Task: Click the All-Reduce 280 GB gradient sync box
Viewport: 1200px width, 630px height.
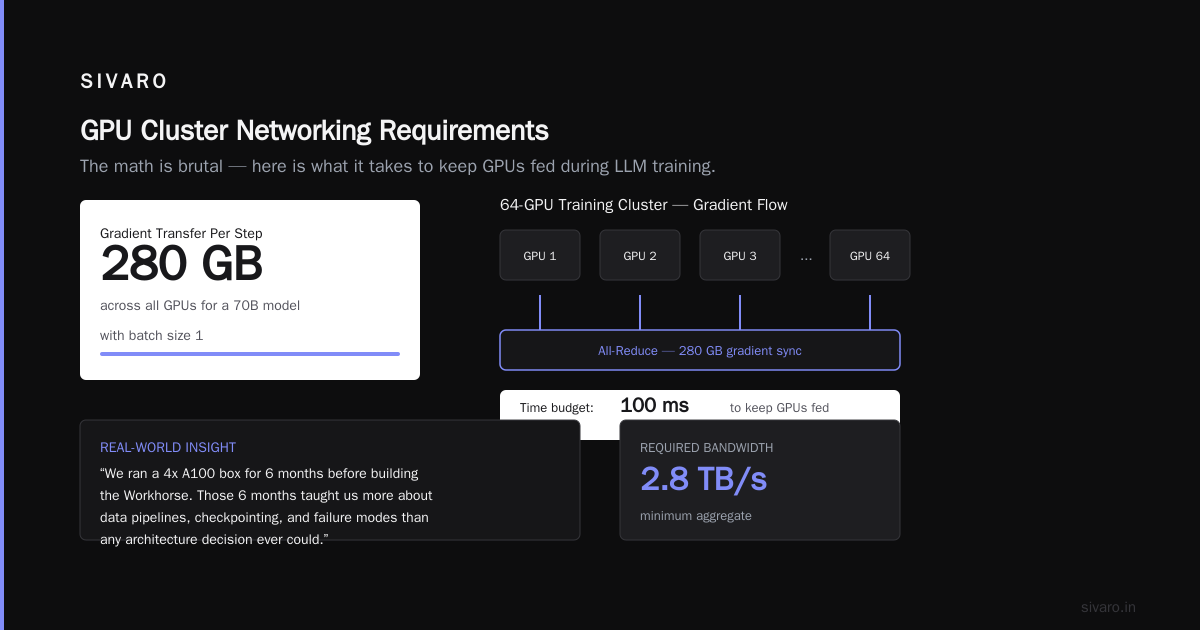Action: [700, 350]
